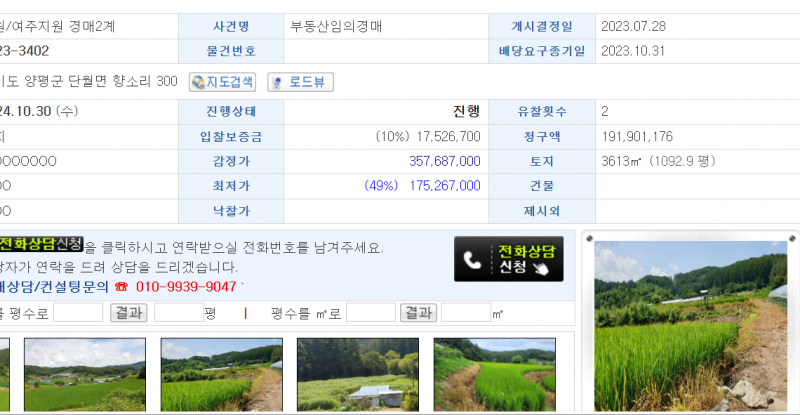
Task: Open the thumbnail of rice field with dirt path
Action: 221,374
